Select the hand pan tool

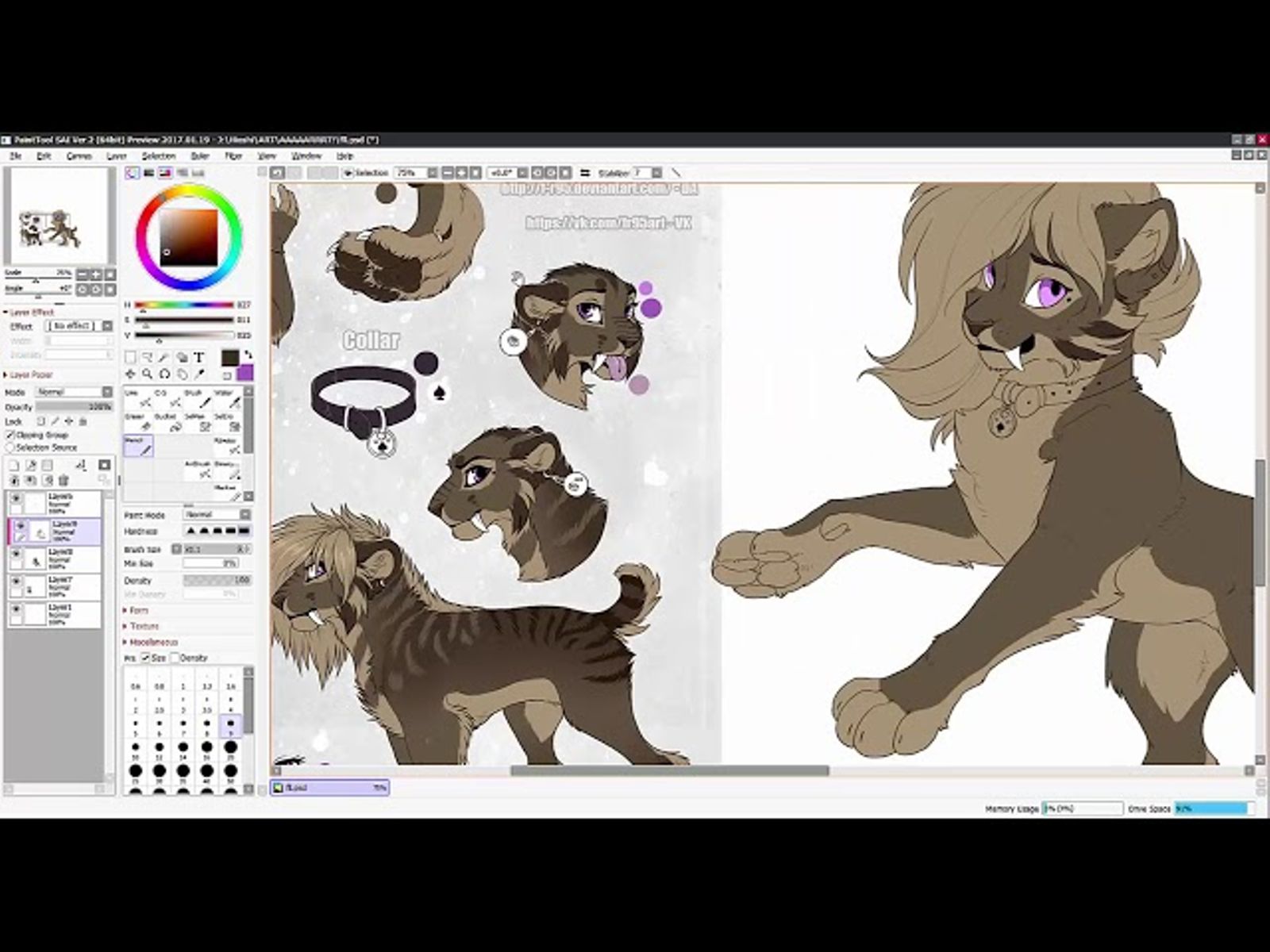(x=182, y=374)
